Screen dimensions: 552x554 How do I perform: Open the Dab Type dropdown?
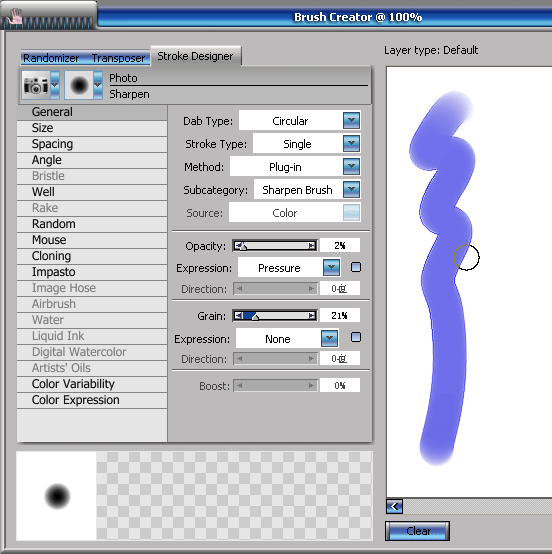pyautogui.click(x=351, y=120)
